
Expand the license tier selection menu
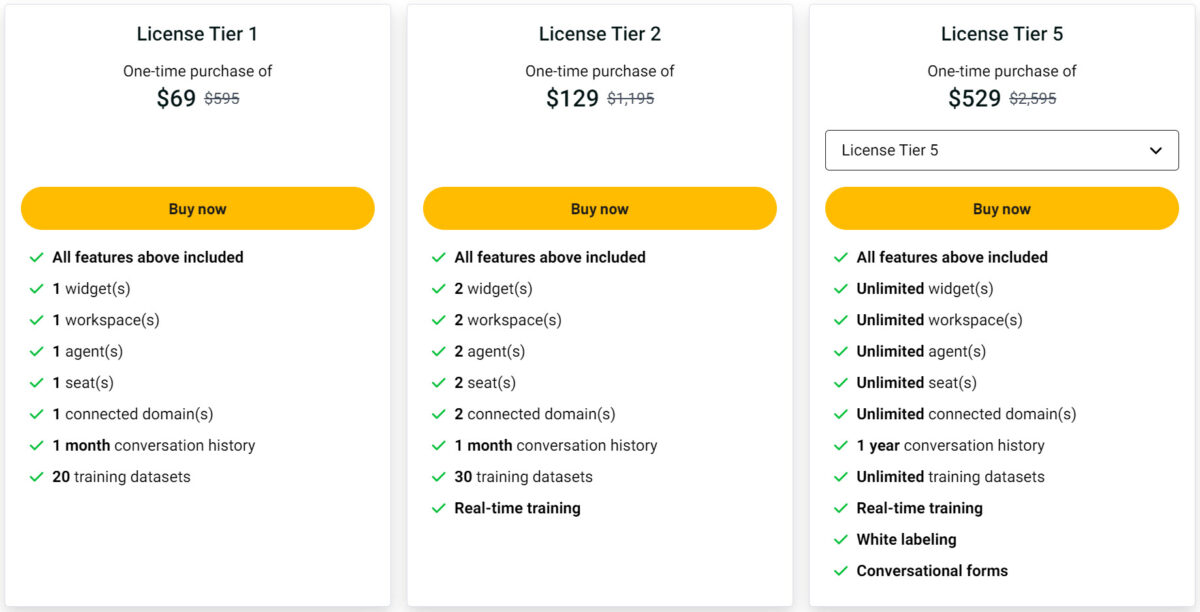pyautogui.click(x=1001, y=150)
